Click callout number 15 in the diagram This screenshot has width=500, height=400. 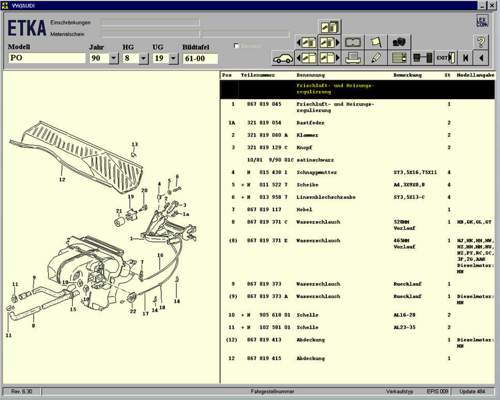pos(73,309)
